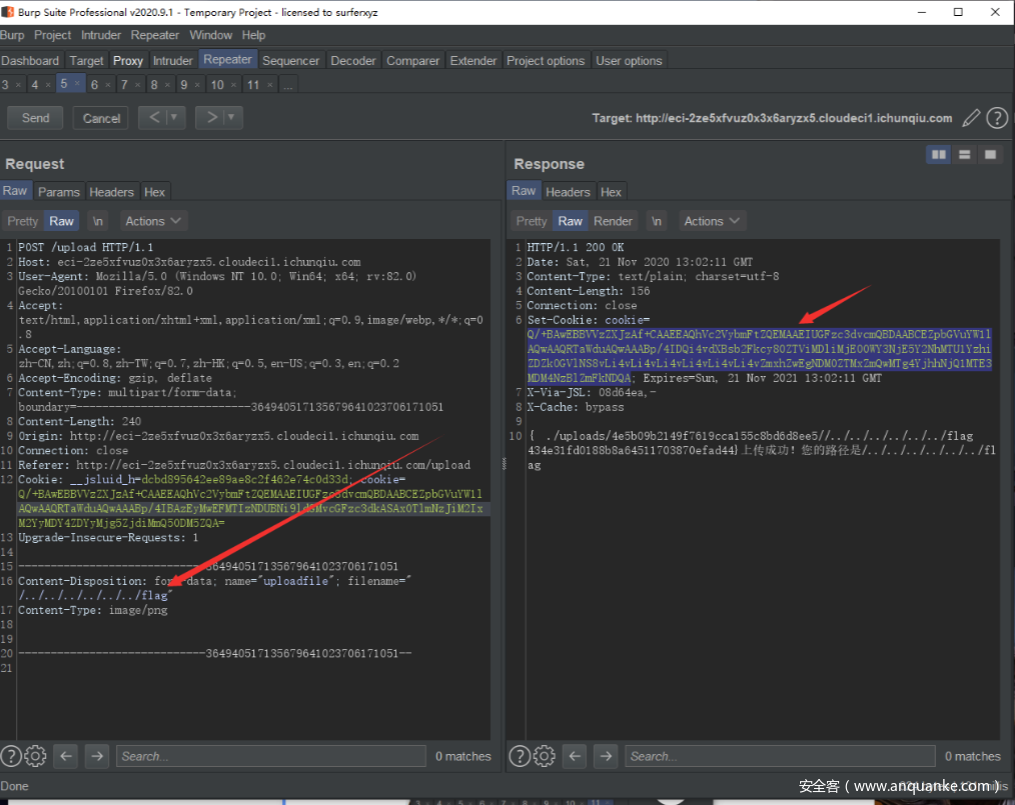The height and width of the screenshot is (805, 1015).
Task: Select side-by-side layout view icon
Action: (x=938, y=154)
